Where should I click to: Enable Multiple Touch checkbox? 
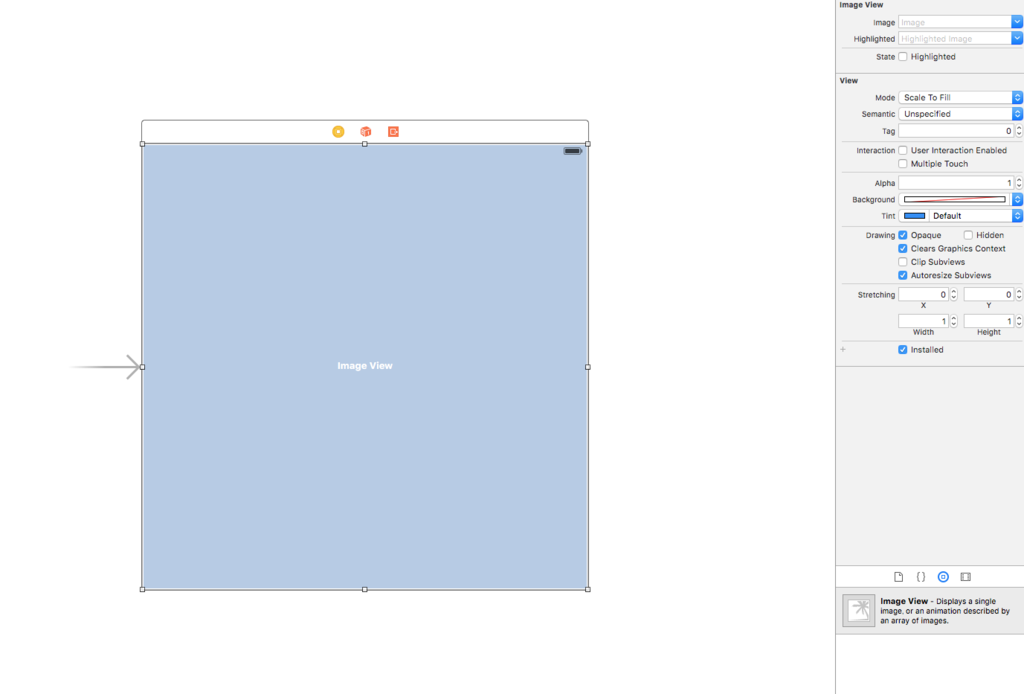tap(903, 164)
